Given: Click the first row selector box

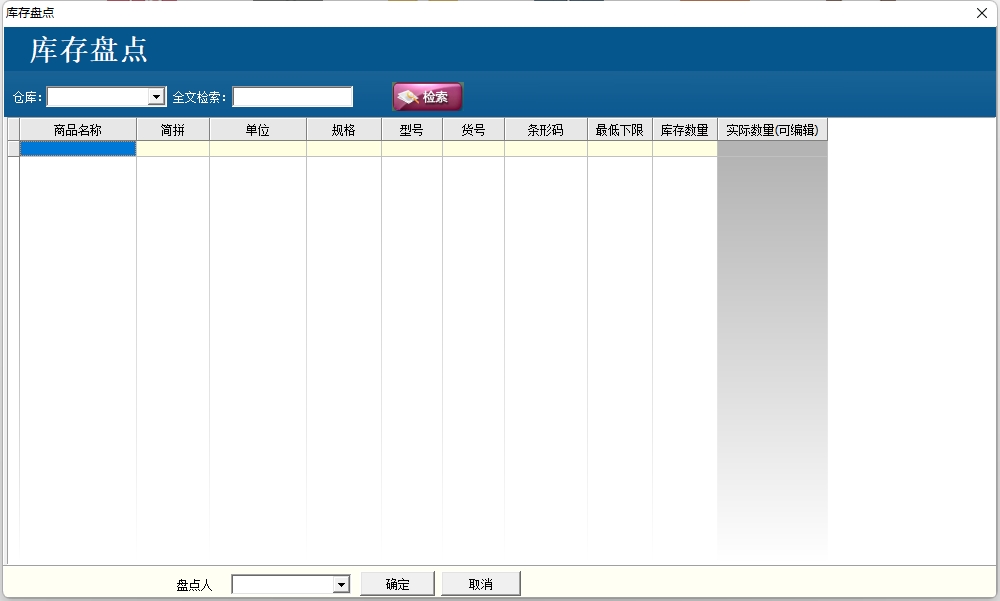Looking at the screenshot, I should (x=13, y=149).
